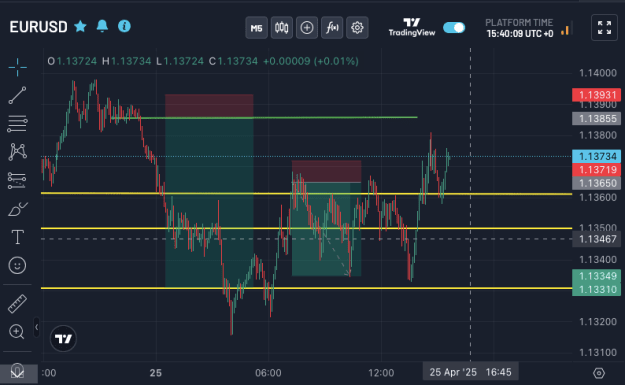
Task: Click the magnet mode icon at bottom left
Action: [x=17, y=371]
